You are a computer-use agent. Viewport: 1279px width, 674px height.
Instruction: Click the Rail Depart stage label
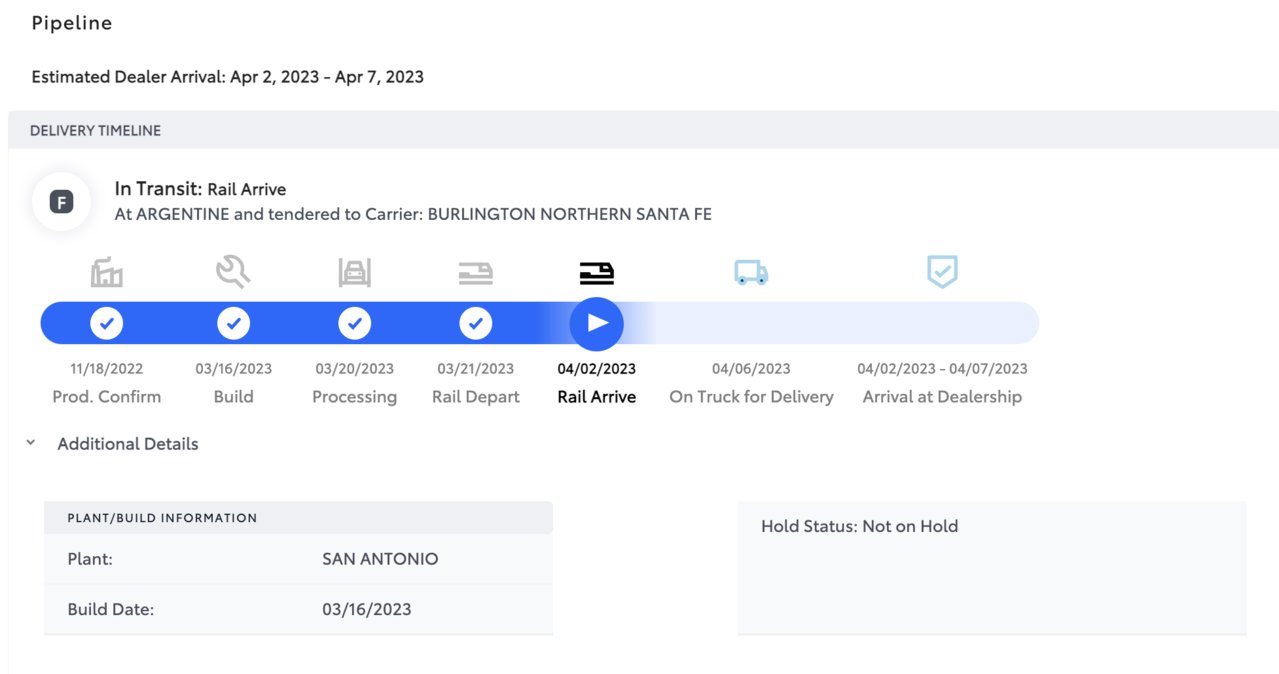(476, 397)
